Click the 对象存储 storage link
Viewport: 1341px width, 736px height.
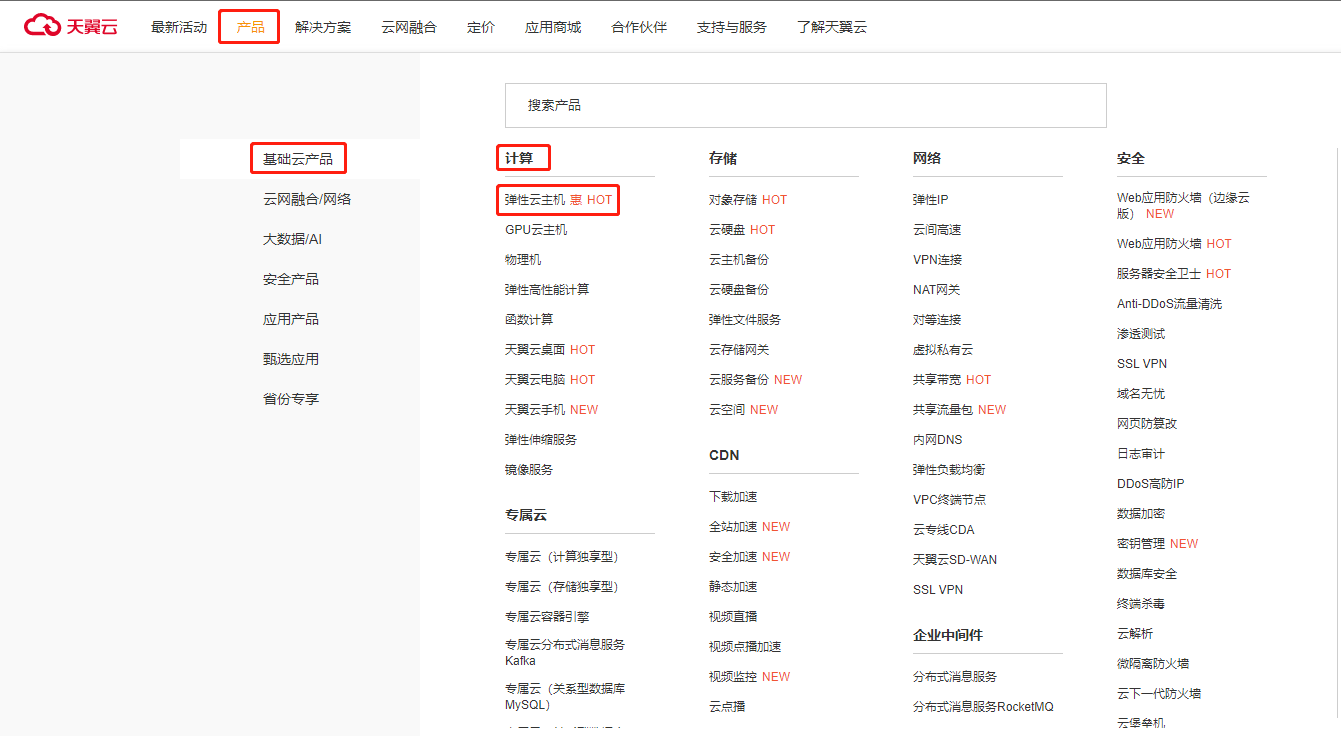(x=733, y=200)
